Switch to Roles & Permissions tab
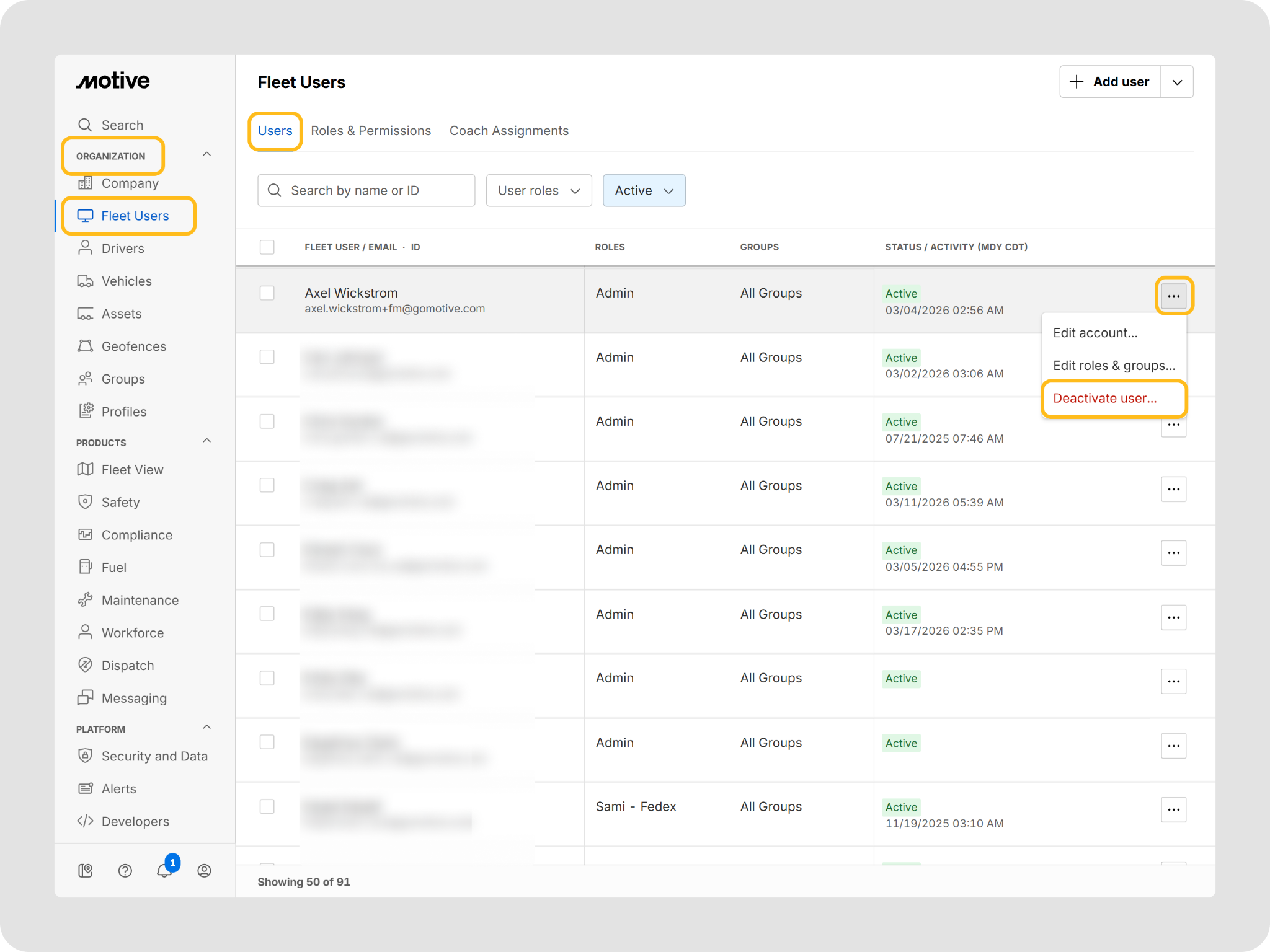Screen dimensions: 1270x952 pos(370,131)
